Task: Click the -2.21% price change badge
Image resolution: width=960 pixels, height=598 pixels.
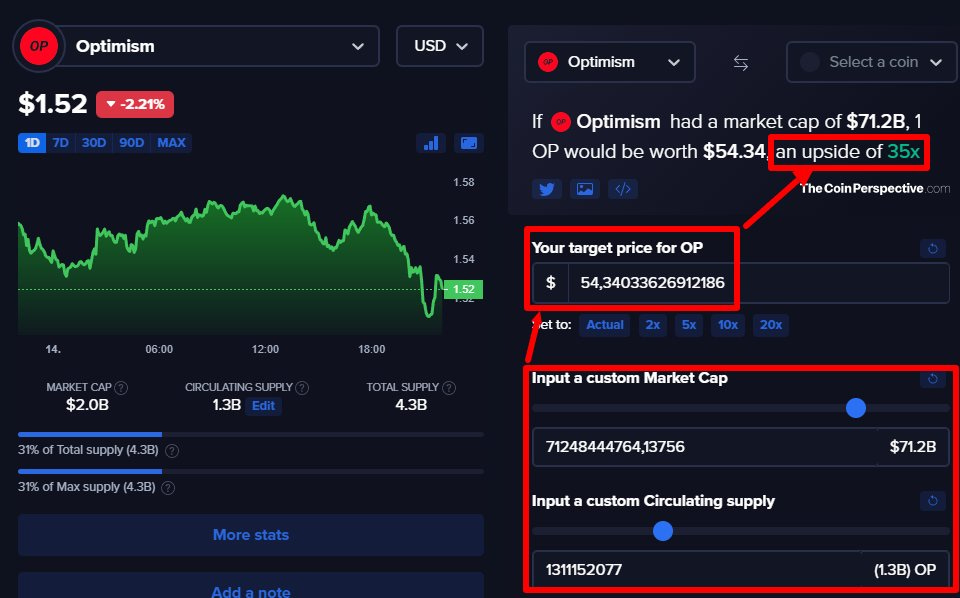Action: (135, 105)
